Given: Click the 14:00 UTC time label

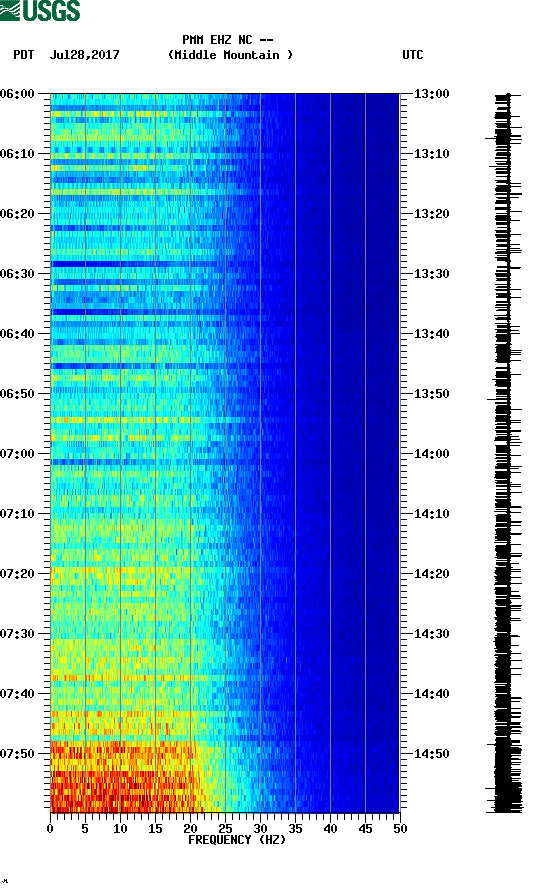Looking at the screenshot, I should tap(431, 454).
